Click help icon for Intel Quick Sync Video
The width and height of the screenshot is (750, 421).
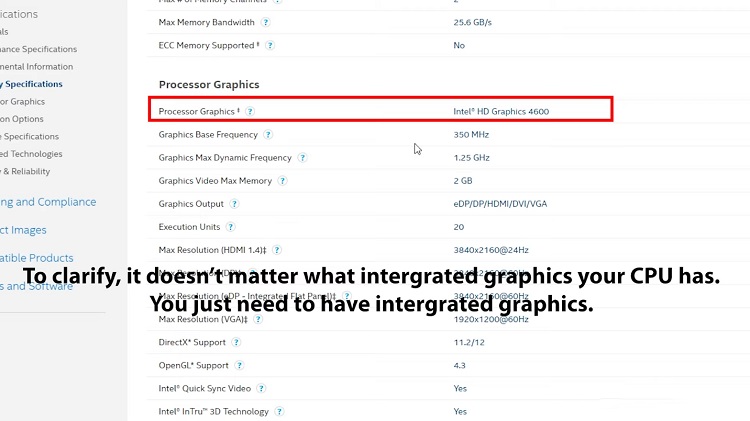[261, 388]
